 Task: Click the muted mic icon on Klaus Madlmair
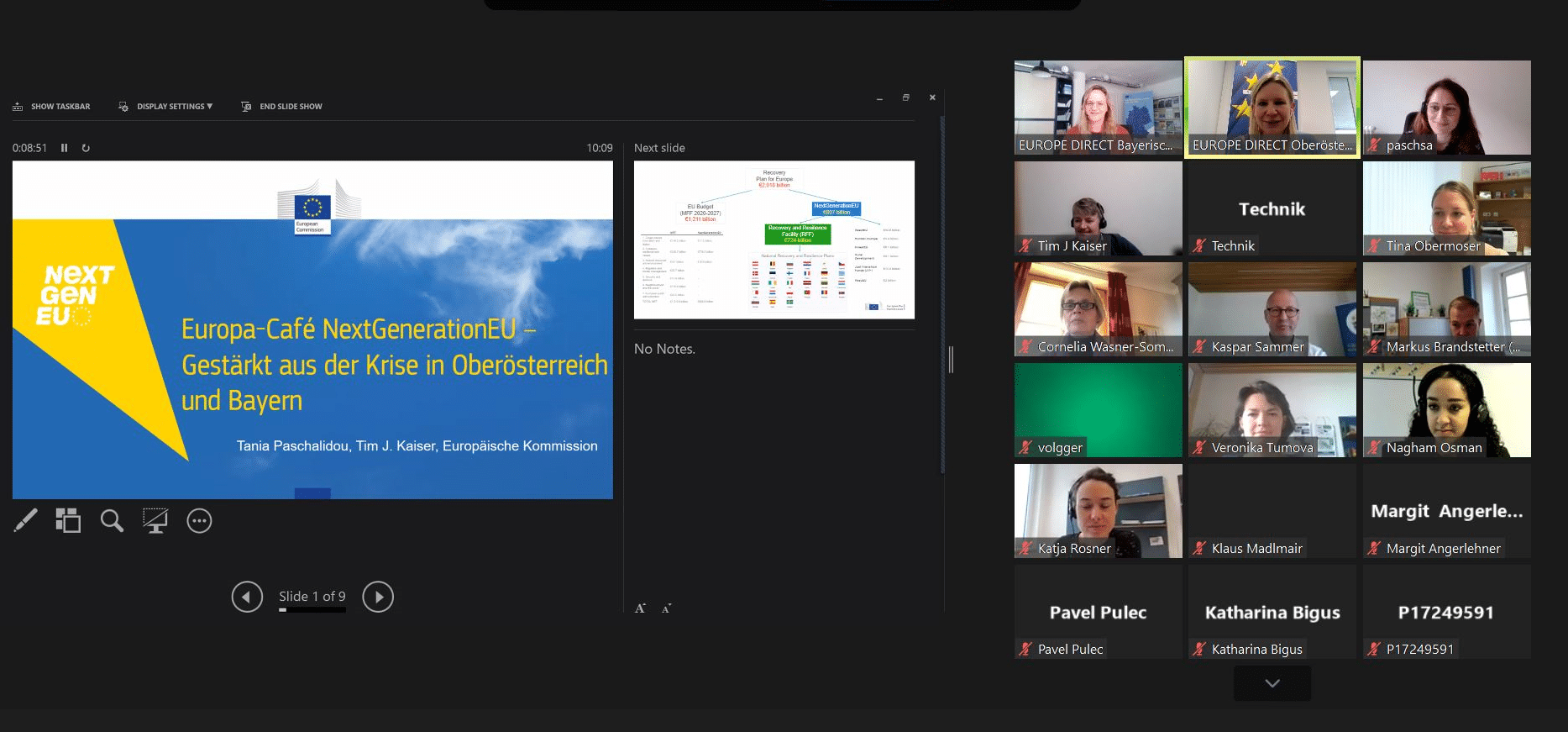1199,549
